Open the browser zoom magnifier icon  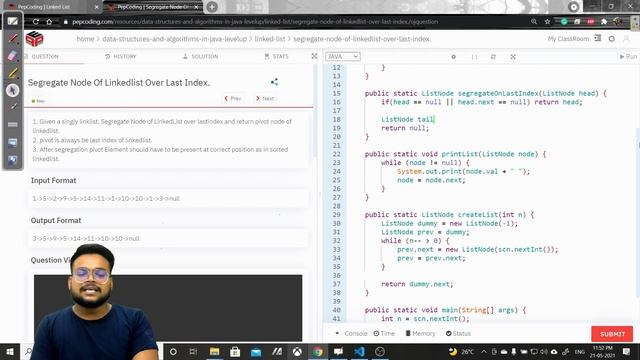pos(534,22)
